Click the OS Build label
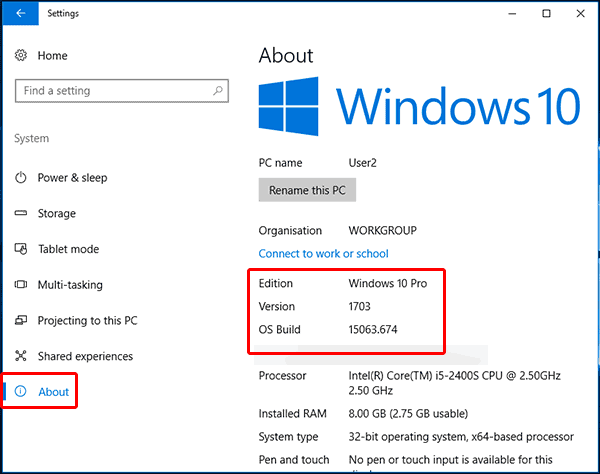600x474 pixels. 279,329
